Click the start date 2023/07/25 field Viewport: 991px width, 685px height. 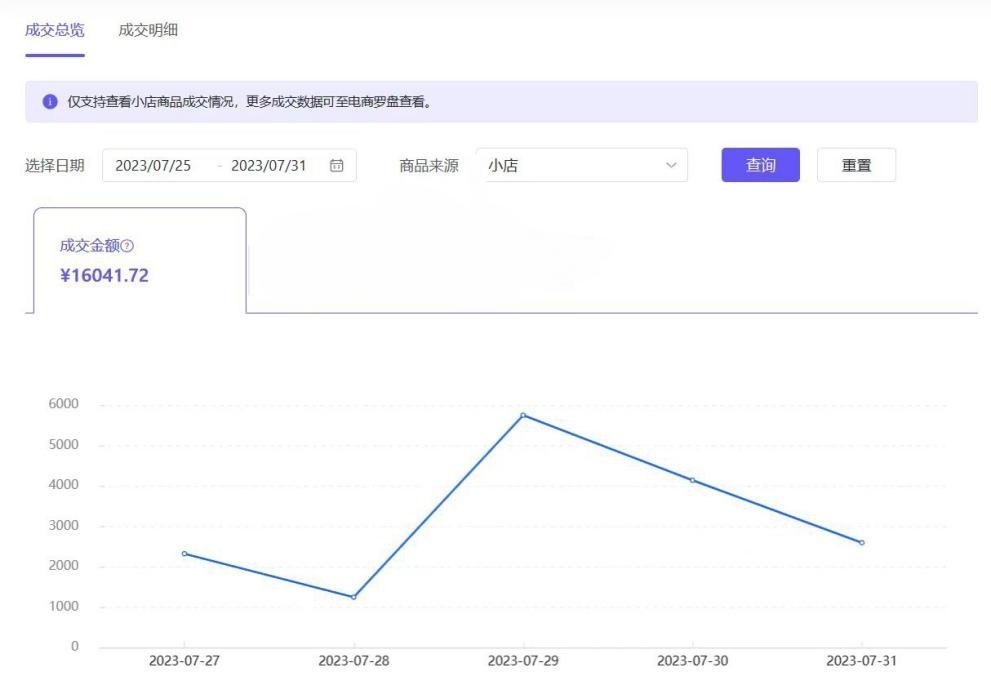pyautogui.click(x=153, y=166)
